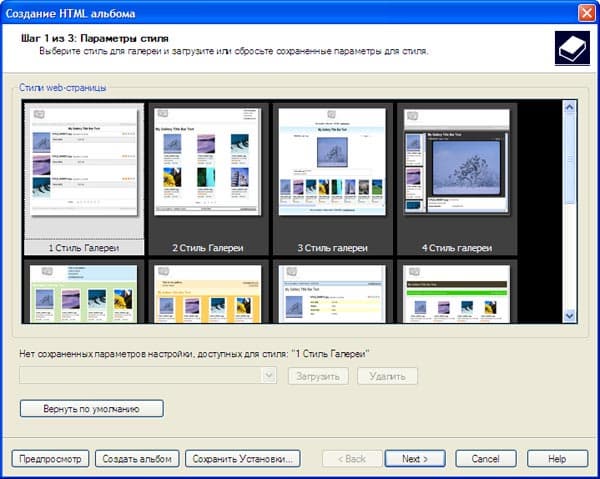Click the scroll up arrow of the styles list

coord(569,107)
